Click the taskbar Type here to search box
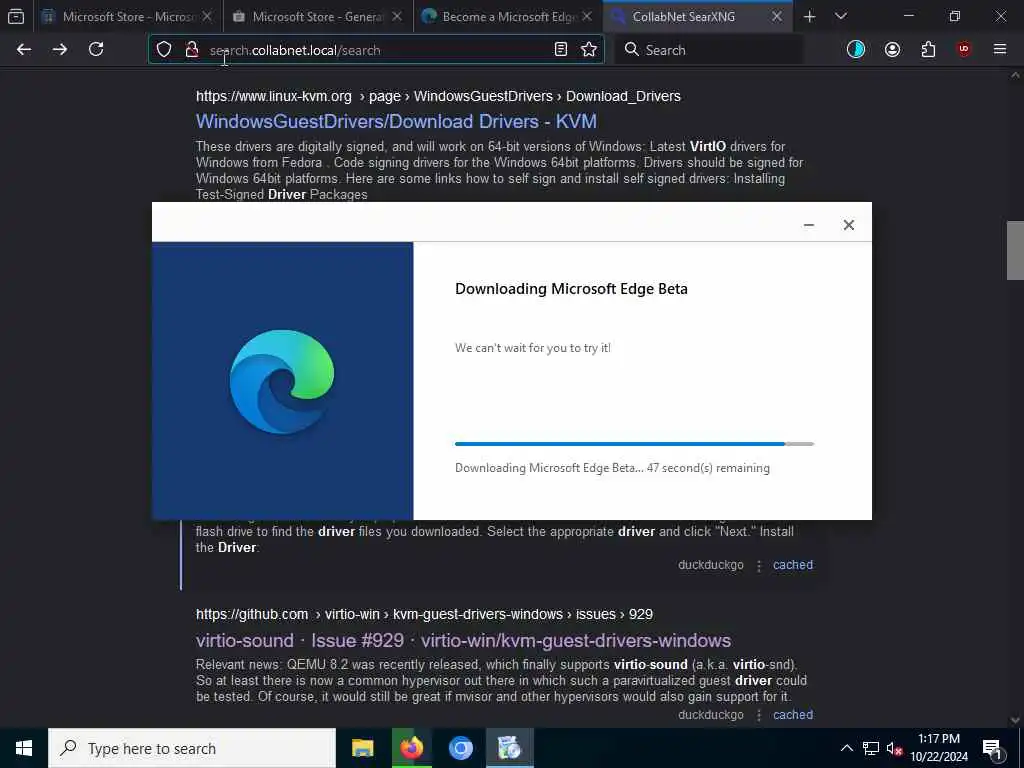Viewport: 1024px width, 768px height. point(192,748)
